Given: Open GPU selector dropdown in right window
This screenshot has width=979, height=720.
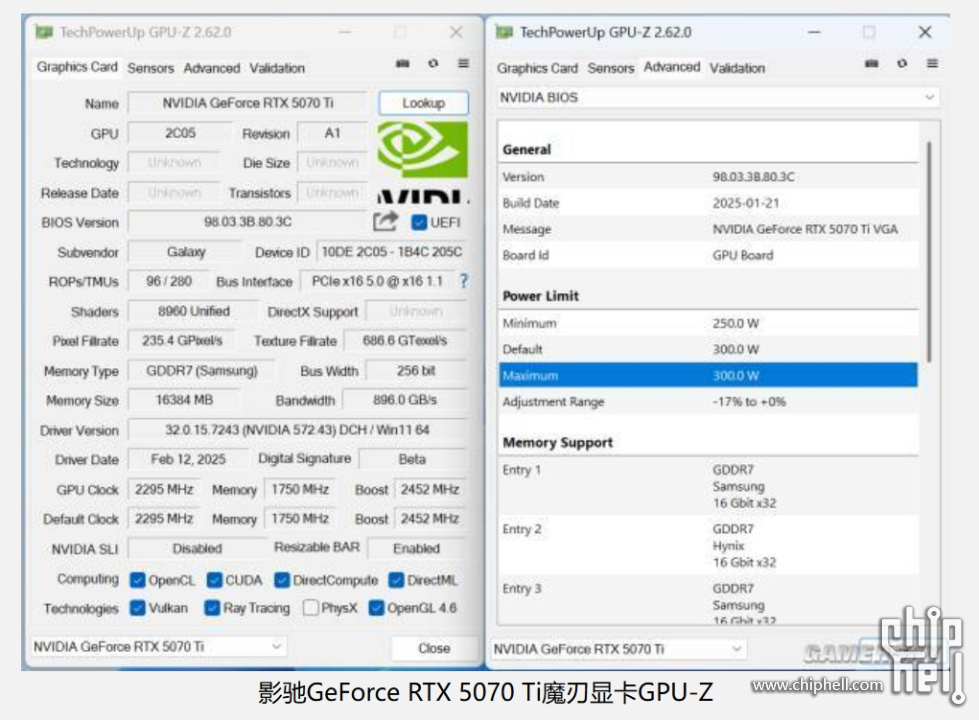Looking at the screenshot, I should (619, 649).
